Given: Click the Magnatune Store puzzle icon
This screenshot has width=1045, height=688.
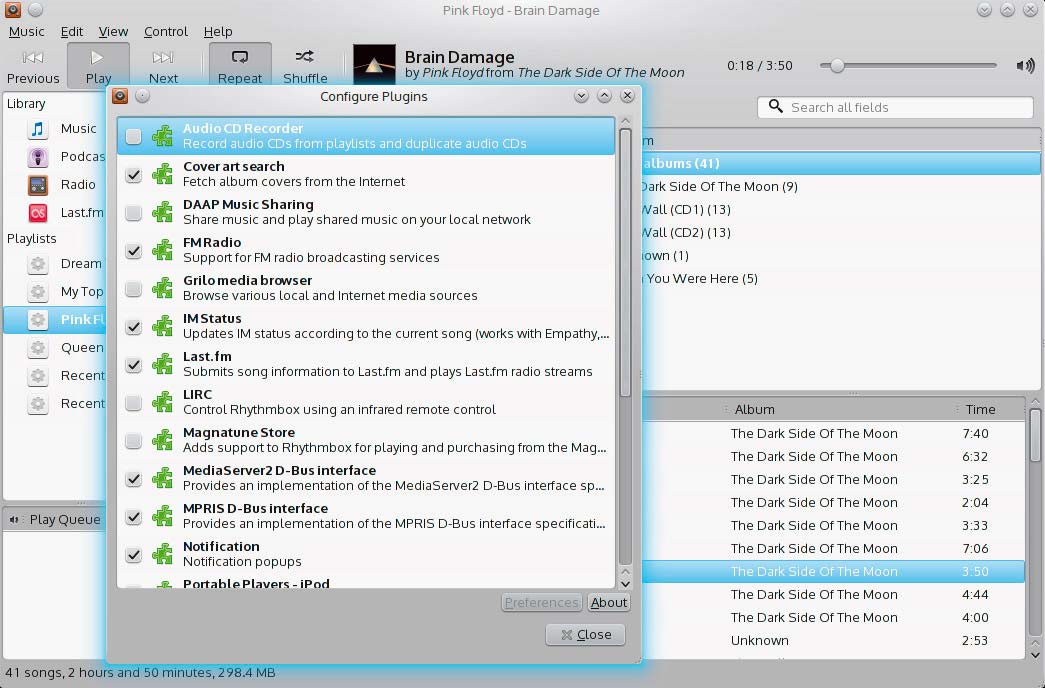Looking at the screenshot, I should (x=162, y=440).
